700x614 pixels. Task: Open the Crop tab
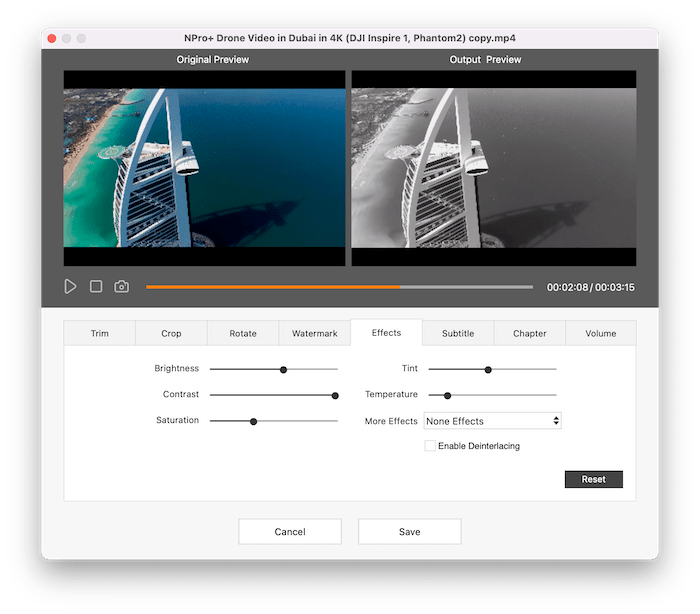pyautogui.click(x=171, y=333)
